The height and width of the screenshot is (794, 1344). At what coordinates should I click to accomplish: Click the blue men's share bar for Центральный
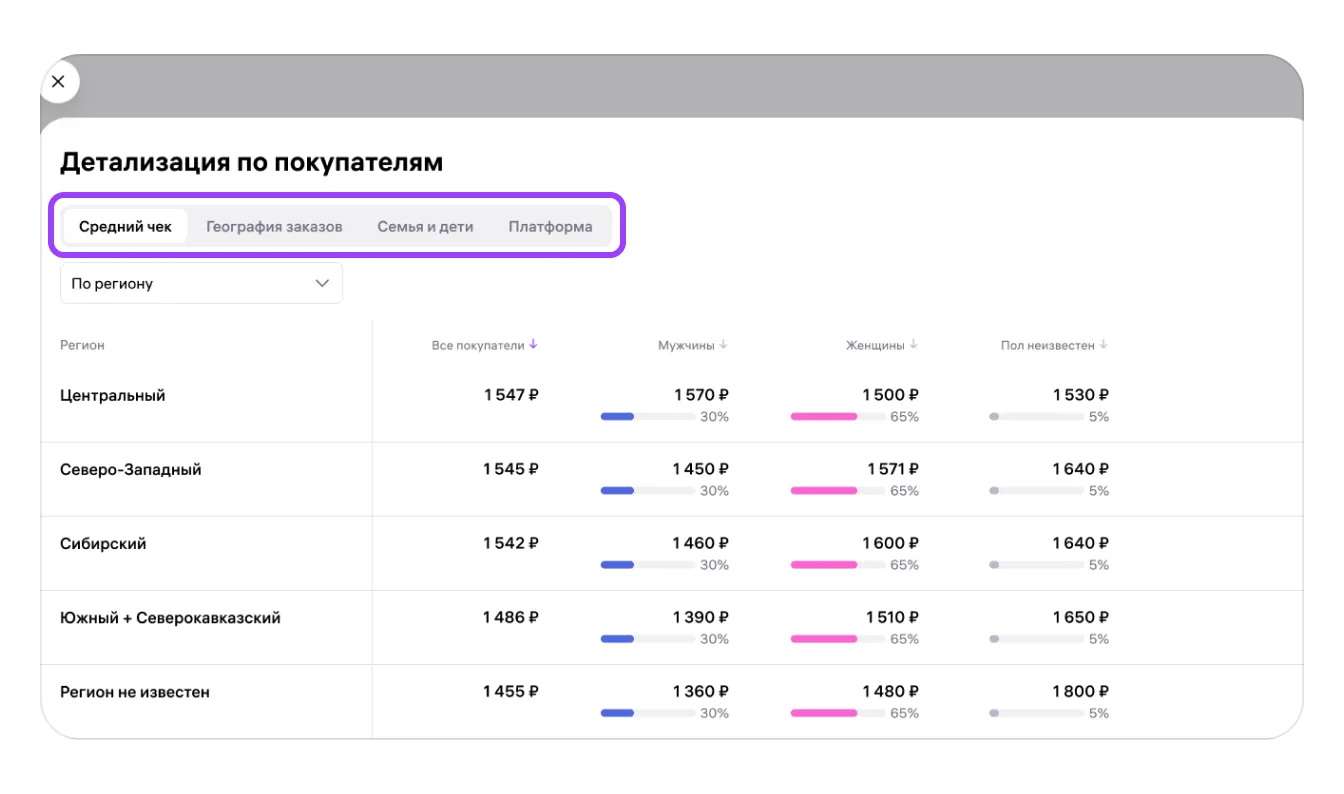(x=618, y=417)
